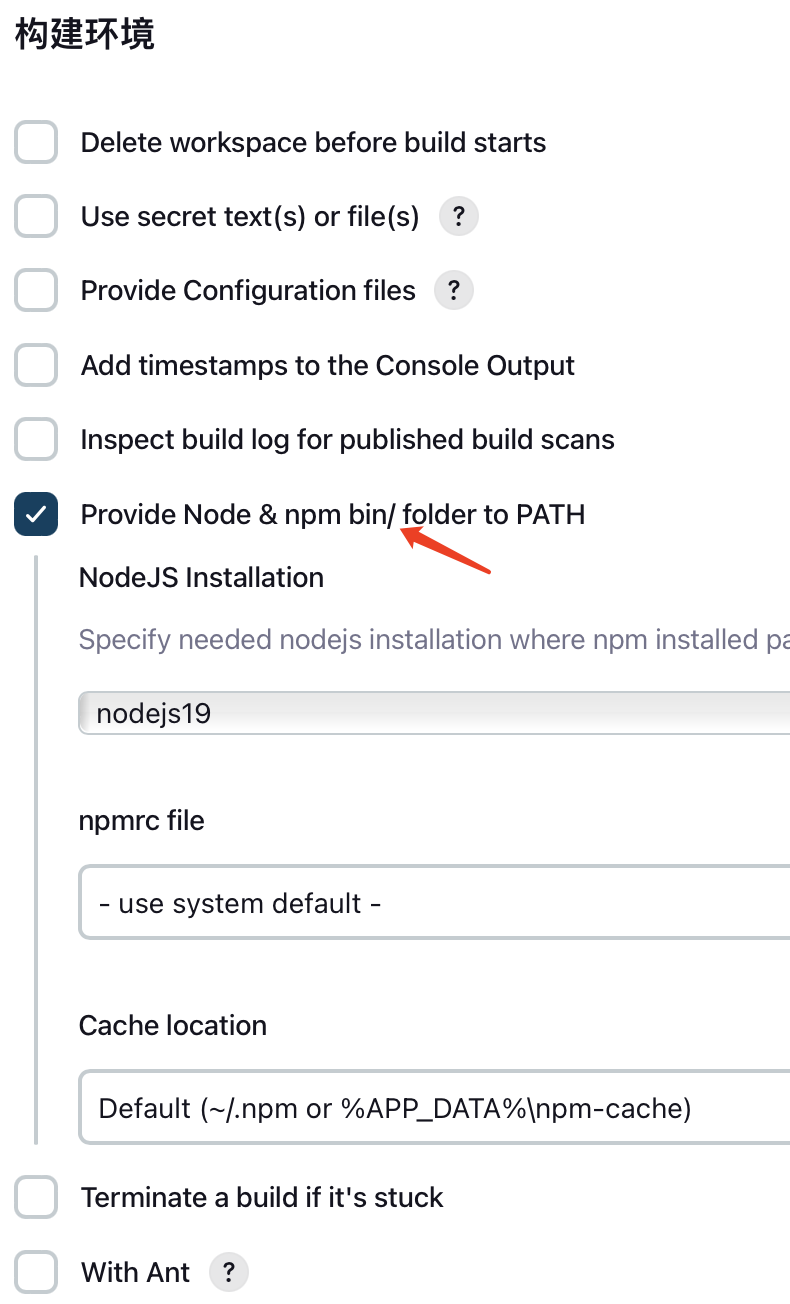790x1304 pixels.
Task: Open the NodeJS Installation dropdown showing nodejs19
Action: tap(434, 713)
